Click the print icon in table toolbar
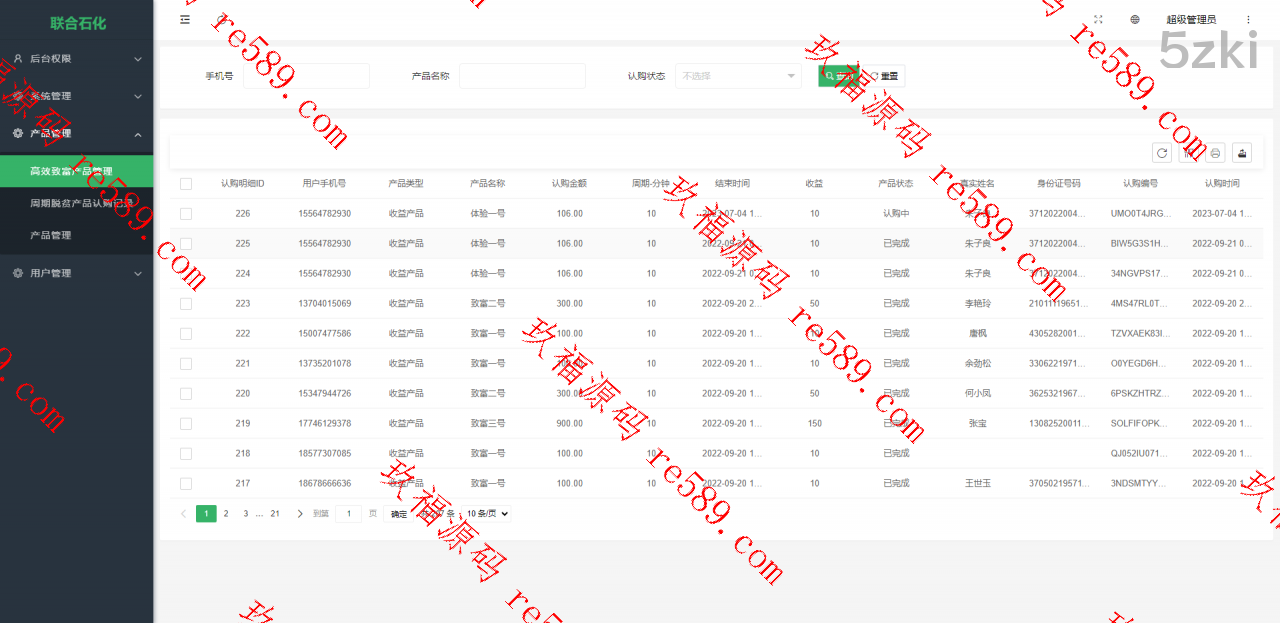Viewport: 1280px width, 623px height. coord(1215,153)
